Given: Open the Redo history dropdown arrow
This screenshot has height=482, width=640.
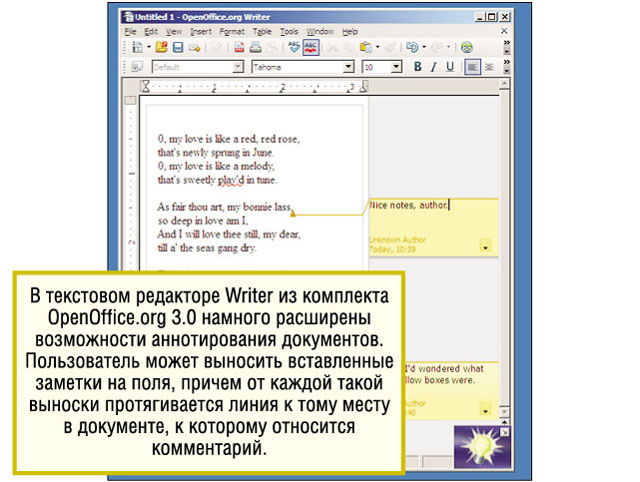Looking at the screenshot, I should (449, 47).
